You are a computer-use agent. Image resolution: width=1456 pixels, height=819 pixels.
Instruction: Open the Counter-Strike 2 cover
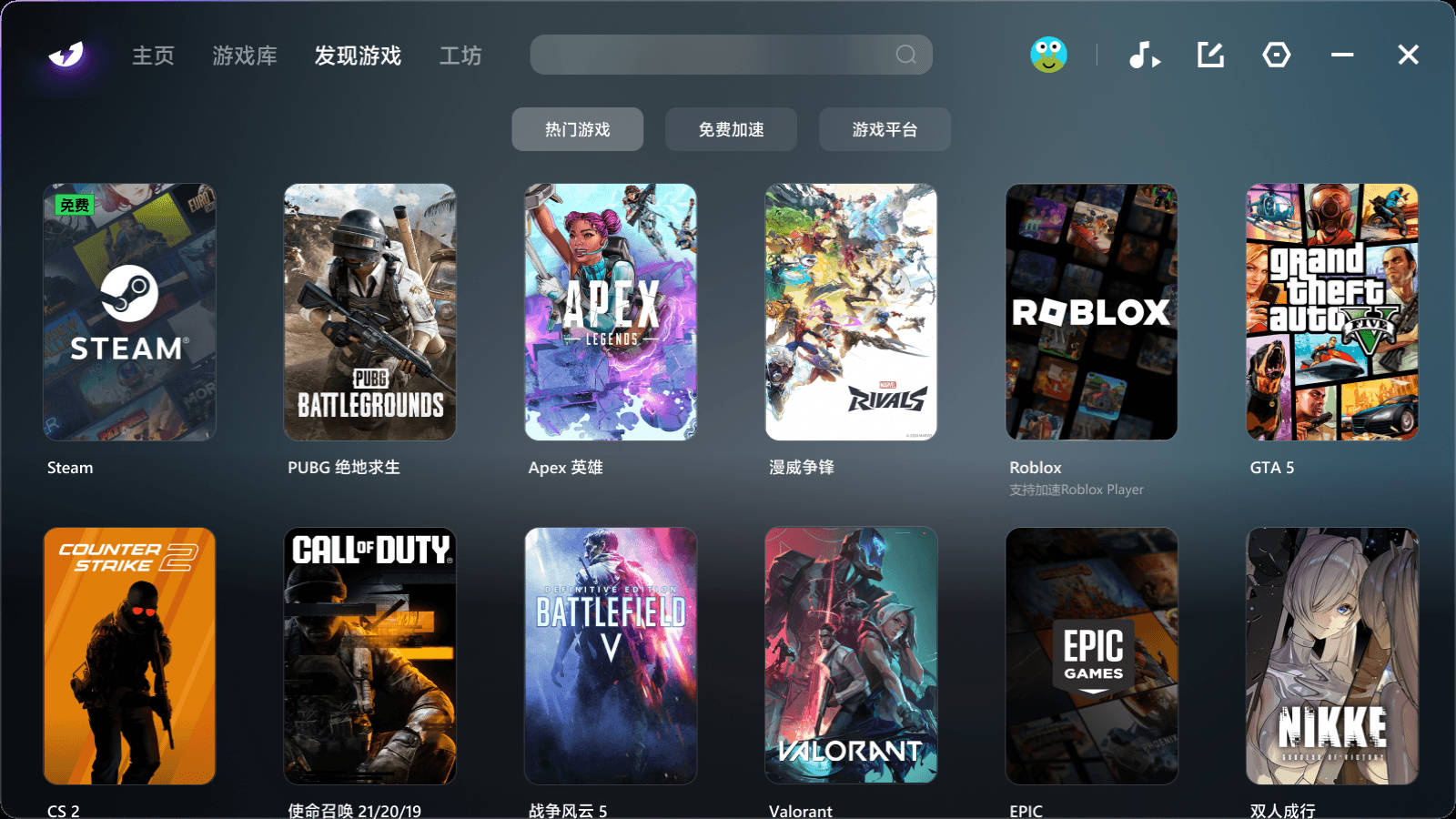[x=129, y=656]
